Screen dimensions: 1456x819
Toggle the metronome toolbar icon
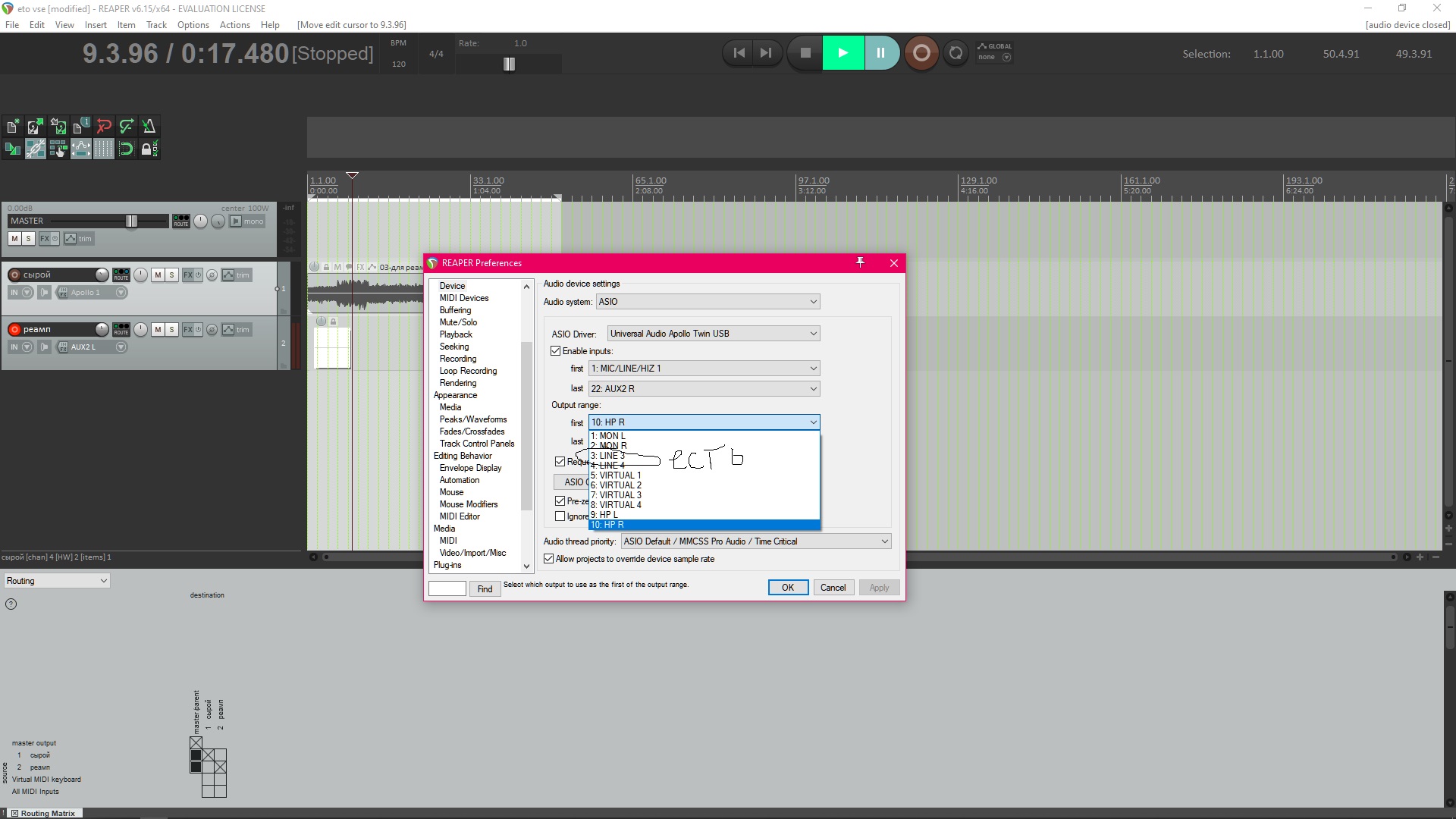click(149, 127)
